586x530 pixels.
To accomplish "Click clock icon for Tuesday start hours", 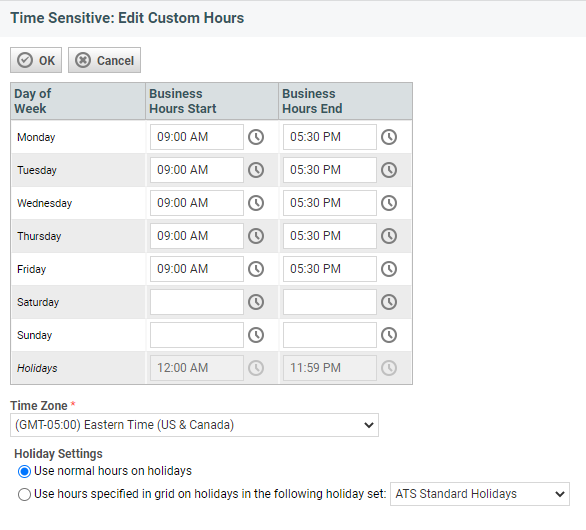I will point(256,170).
